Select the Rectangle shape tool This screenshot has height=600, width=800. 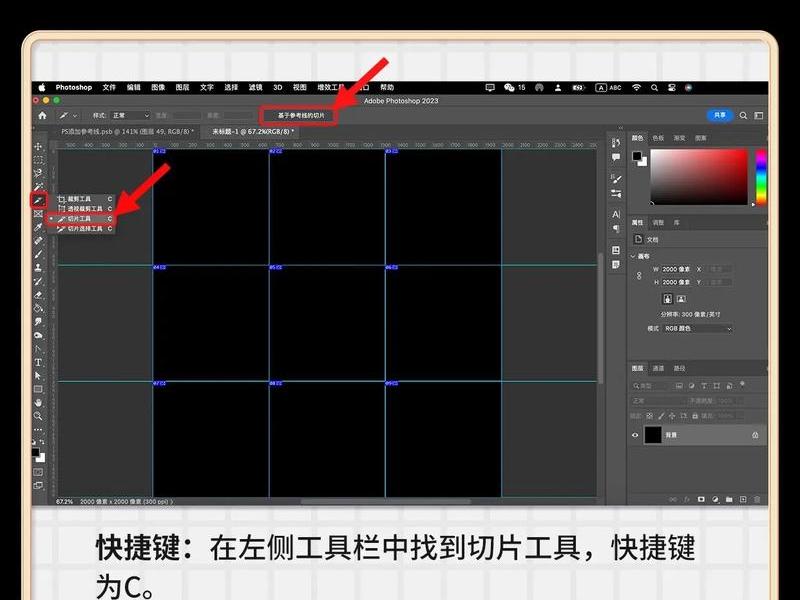click(38, 389)
